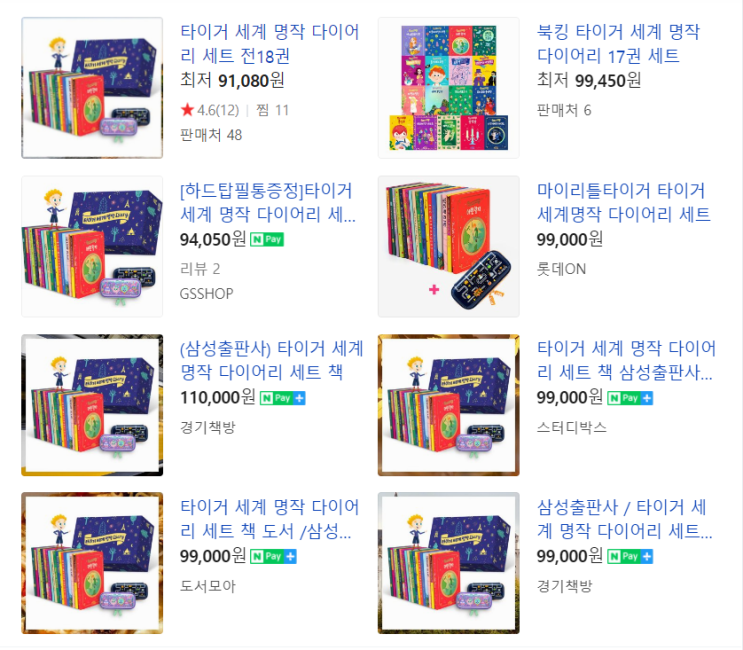Click the 리뷰 2 review count

click(200, 269)
